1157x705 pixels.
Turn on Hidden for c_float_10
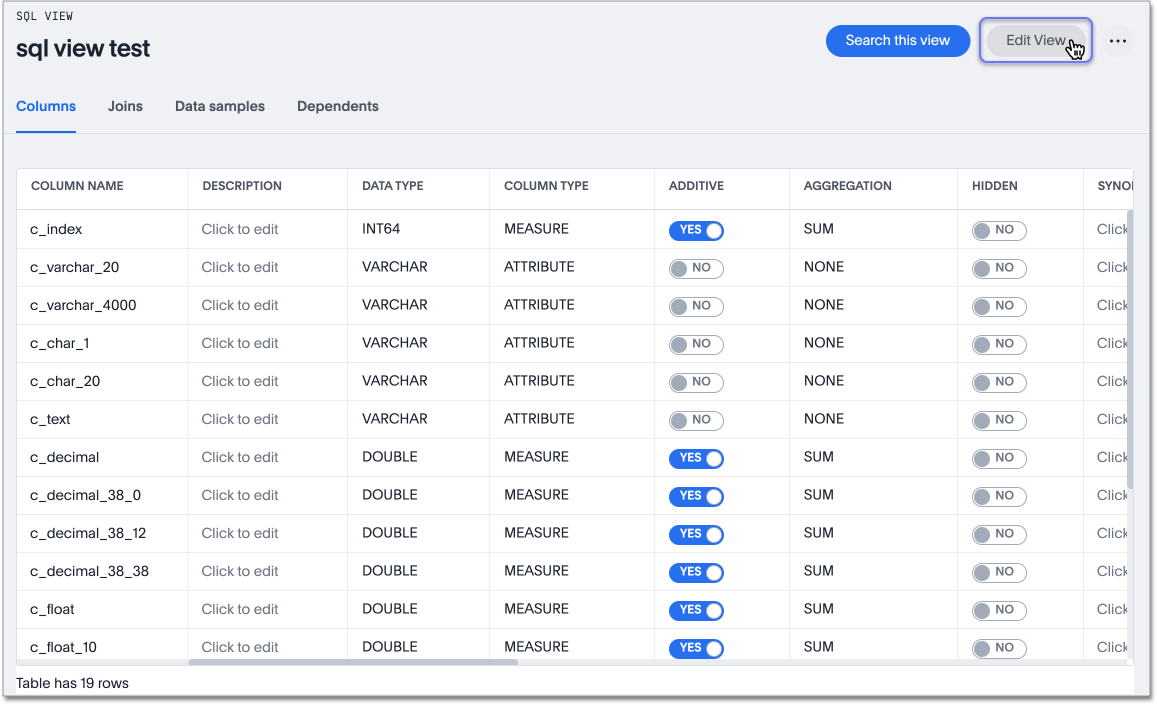pos(998,648)
